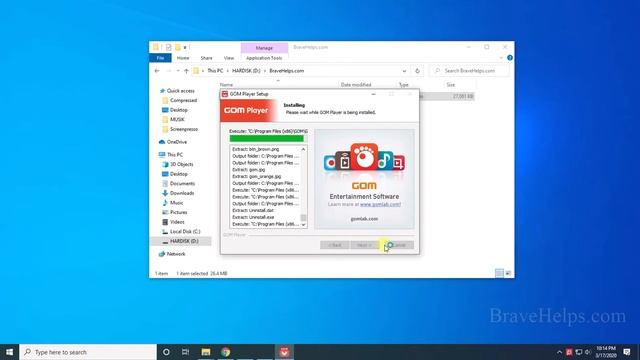Click the Properties icon in Explorer's Quick Access Toolbar
The width and height of the screenshot is (640, 360).
(x=168, y=47)
